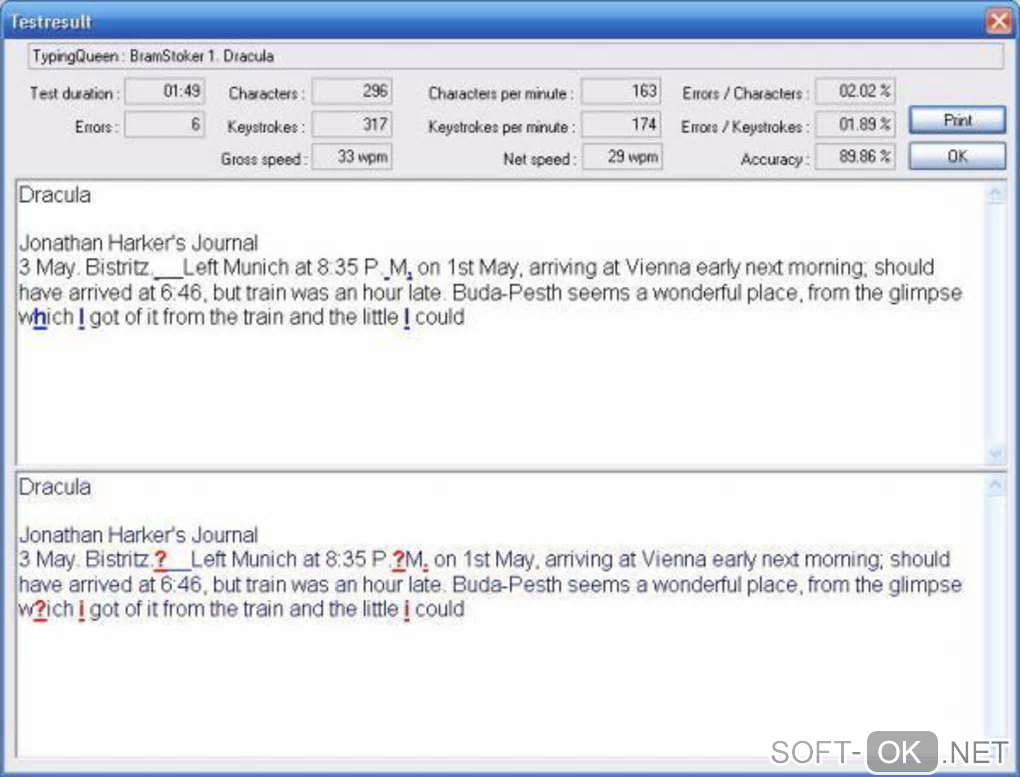Click 'Jonathan Harker's Journal' in lower pane
The height and width of the screenshot is (777, 1020).
click(139, 535)
